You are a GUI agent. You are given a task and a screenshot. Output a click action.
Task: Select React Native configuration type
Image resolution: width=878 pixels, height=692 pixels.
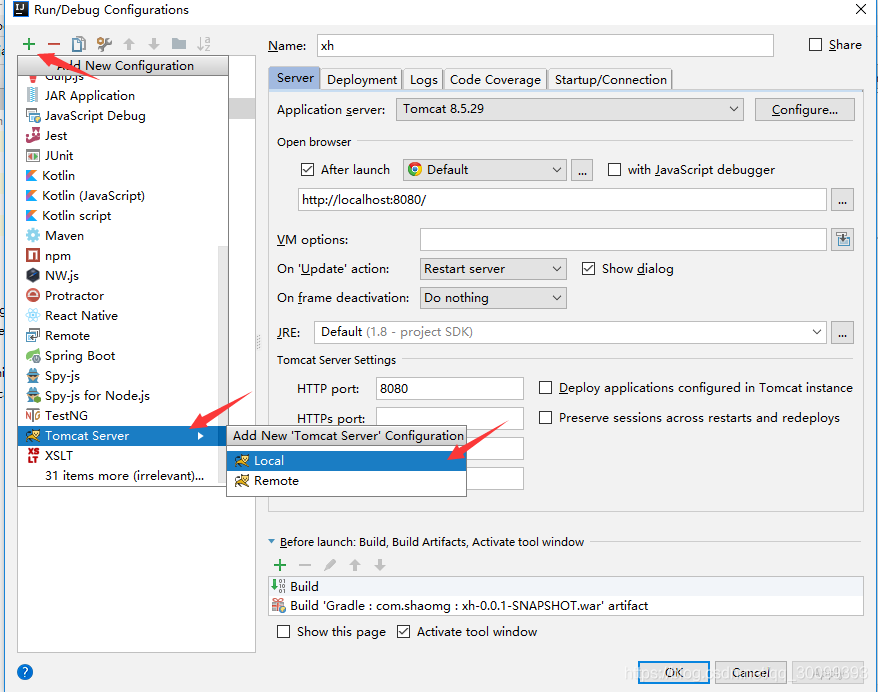pos(118,316)
